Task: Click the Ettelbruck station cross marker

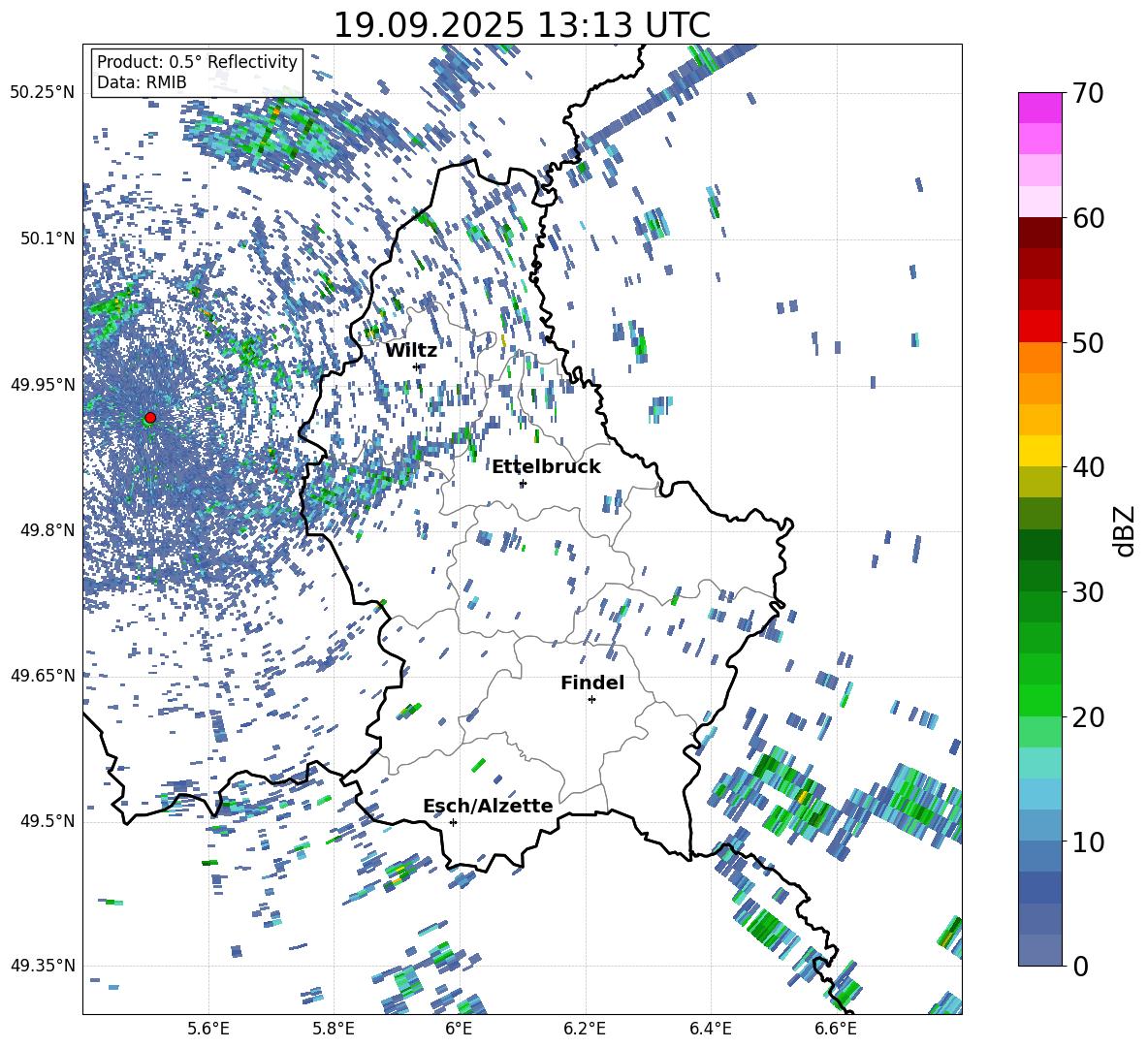Action: 523,483
